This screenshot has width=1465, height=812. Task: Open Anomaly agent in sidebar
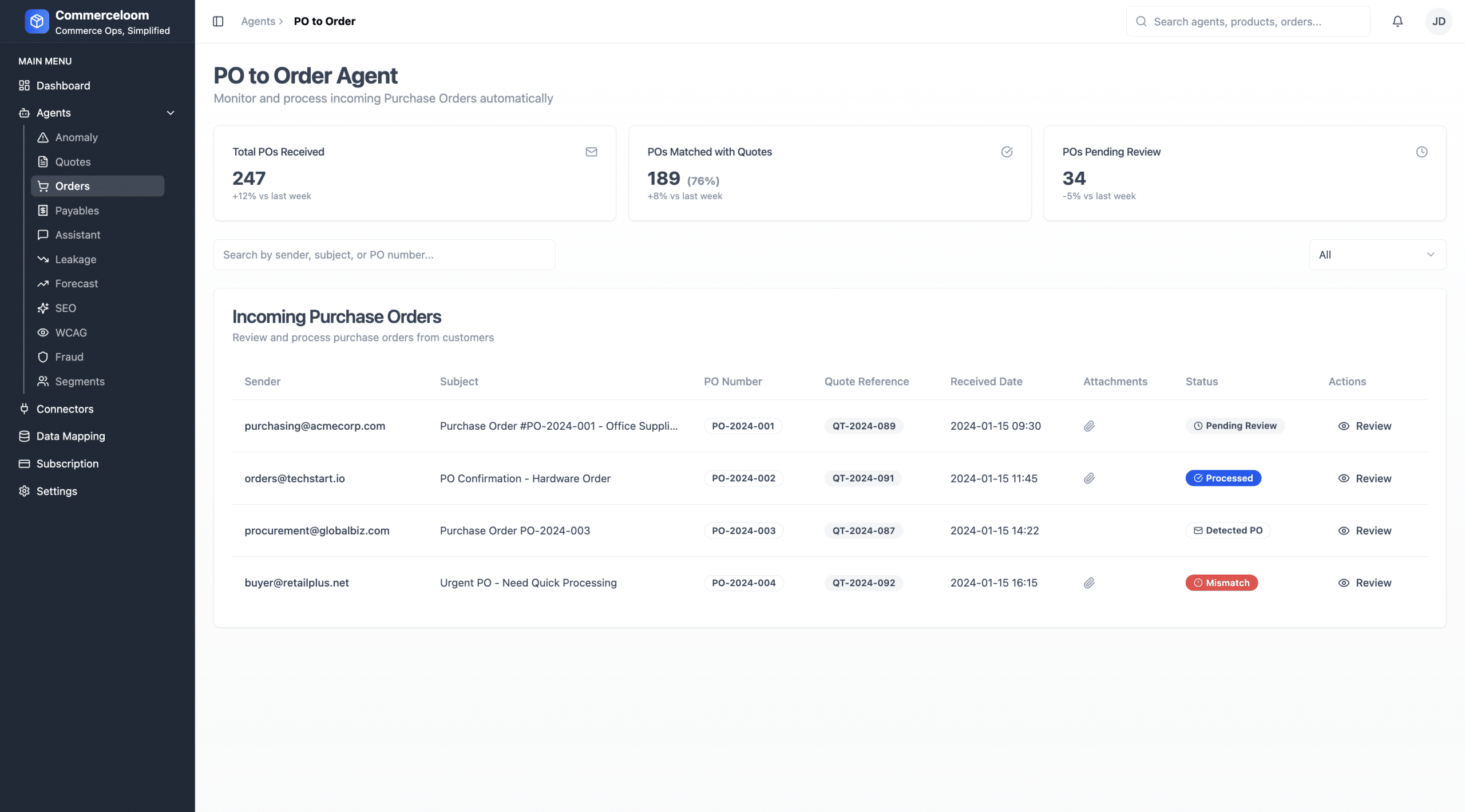76,137
